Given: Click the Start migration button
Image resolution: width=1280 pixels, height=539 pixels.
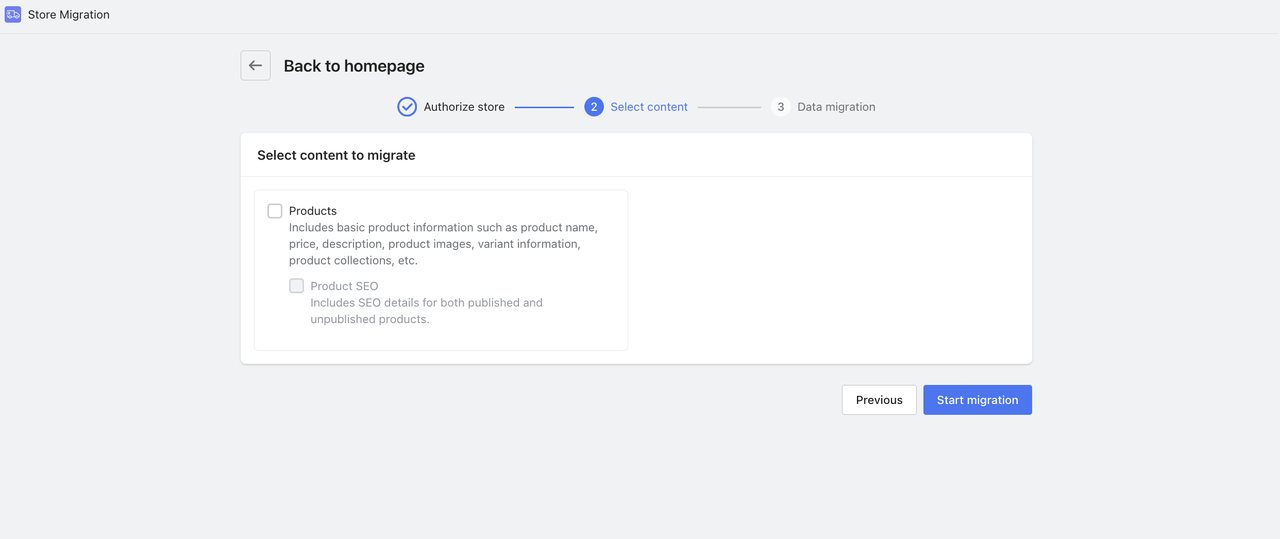Looking at the screenshot, I should click(977, 400).
